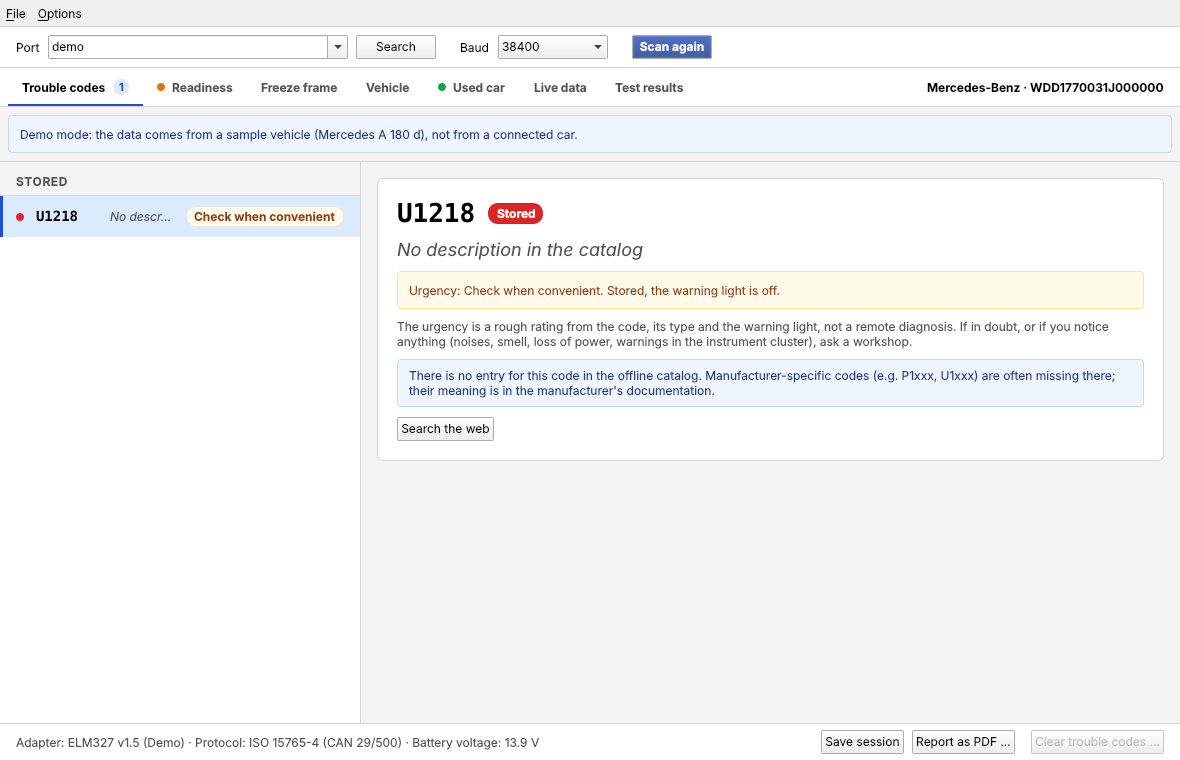
Task: Click 'No description in the catalog' text
Action: [x=520, y=250]
